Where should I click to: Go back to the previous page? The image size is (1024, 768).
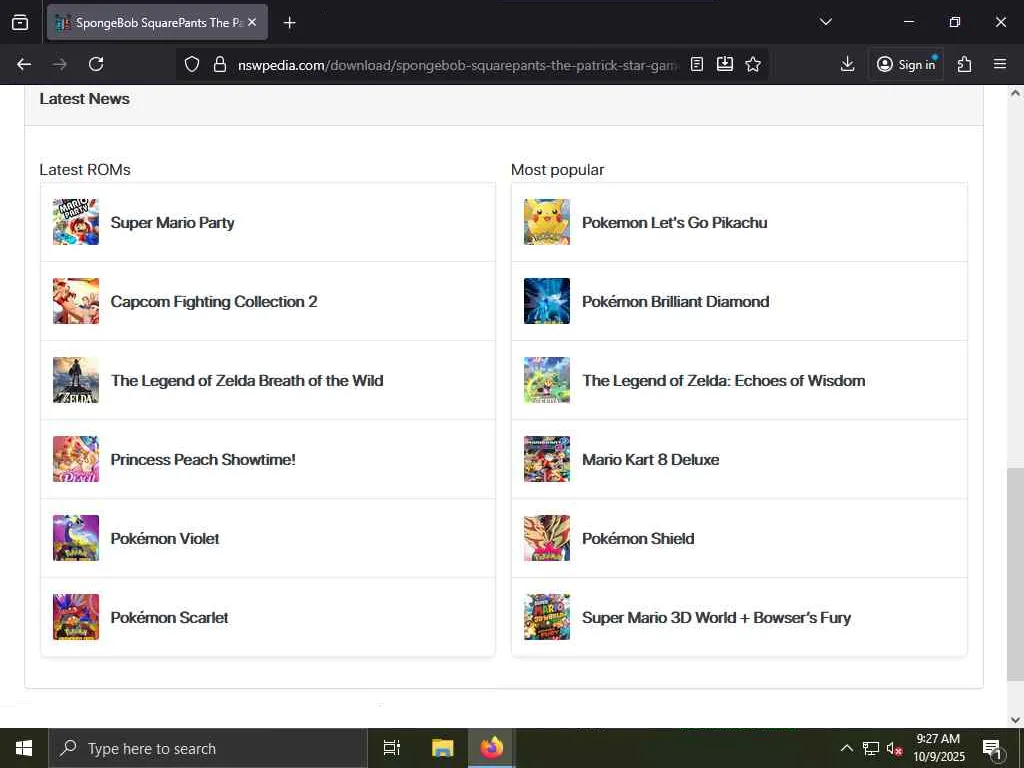(x=24, y=64)
